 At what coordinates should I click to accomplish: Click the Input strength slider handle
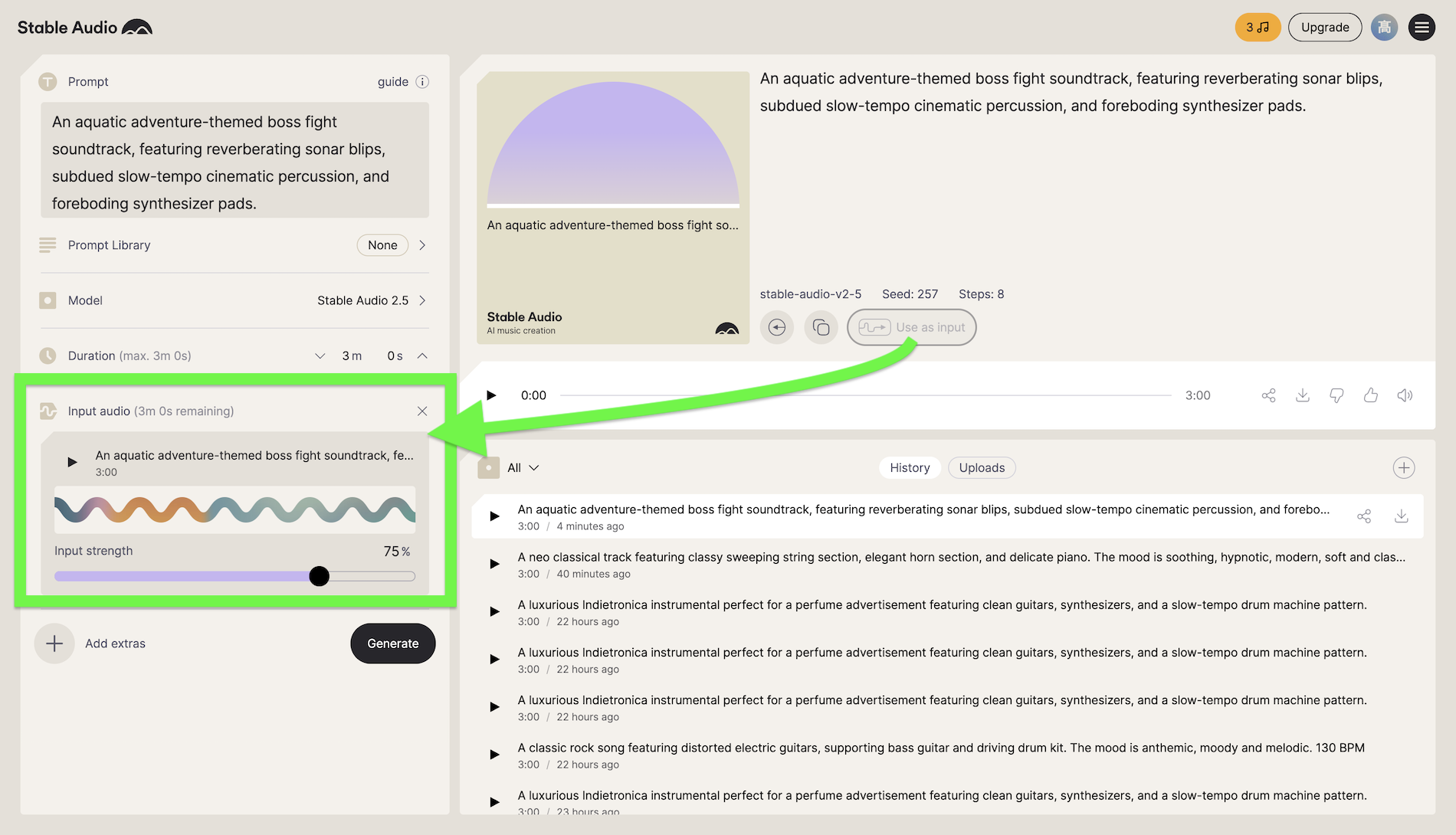[320, 576]
